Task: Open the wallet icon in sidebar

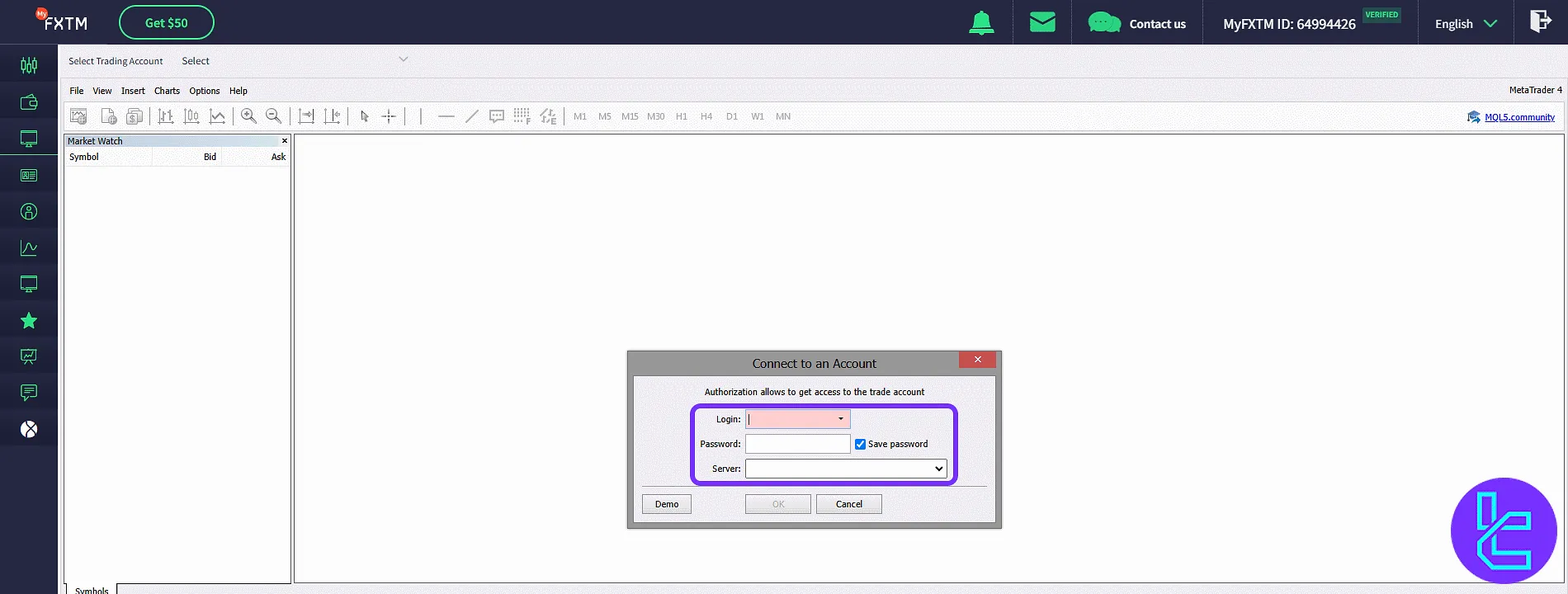Action: [x=29, y=102]
